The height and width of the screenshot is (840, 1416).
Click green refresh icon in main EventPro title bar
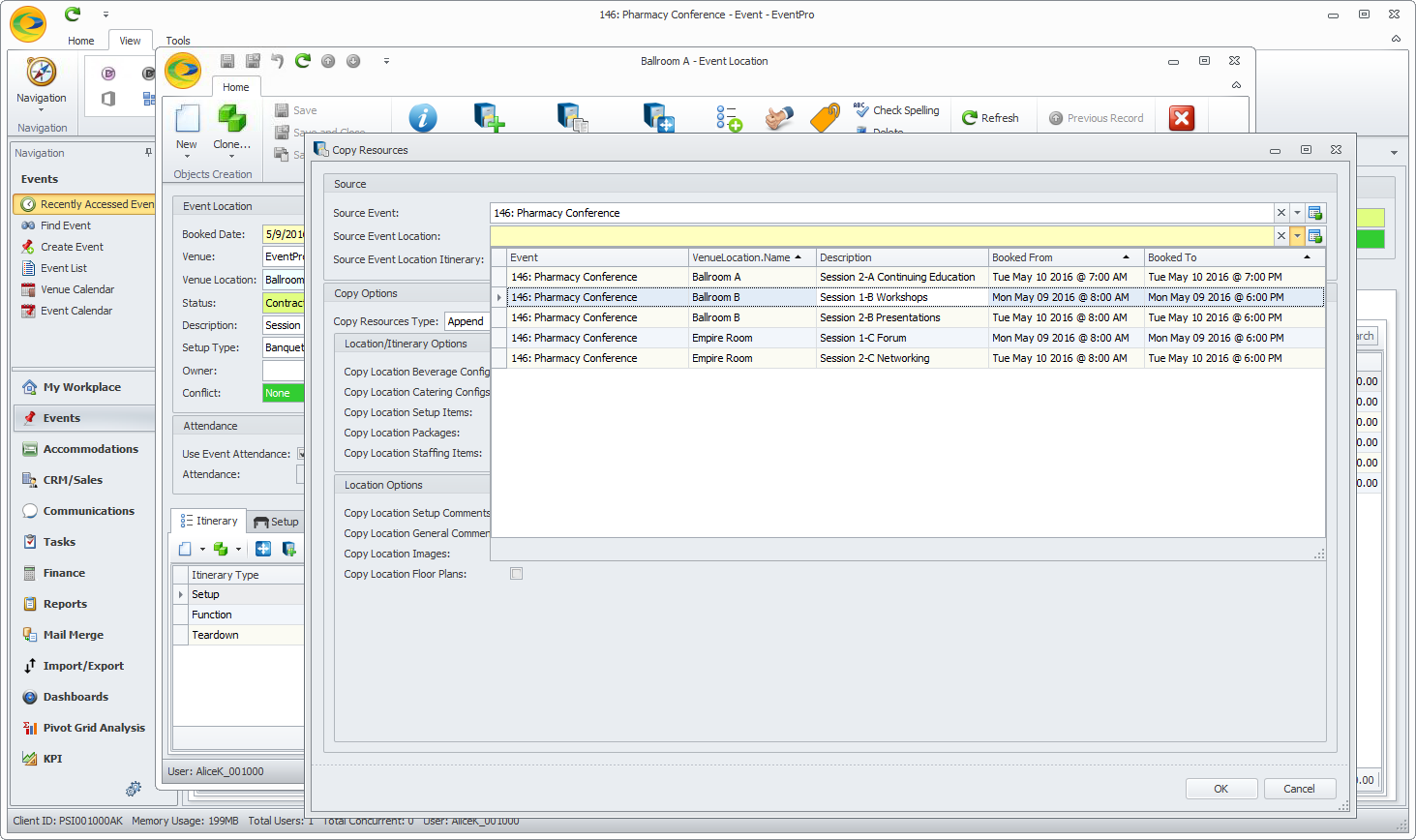[73, 14]
